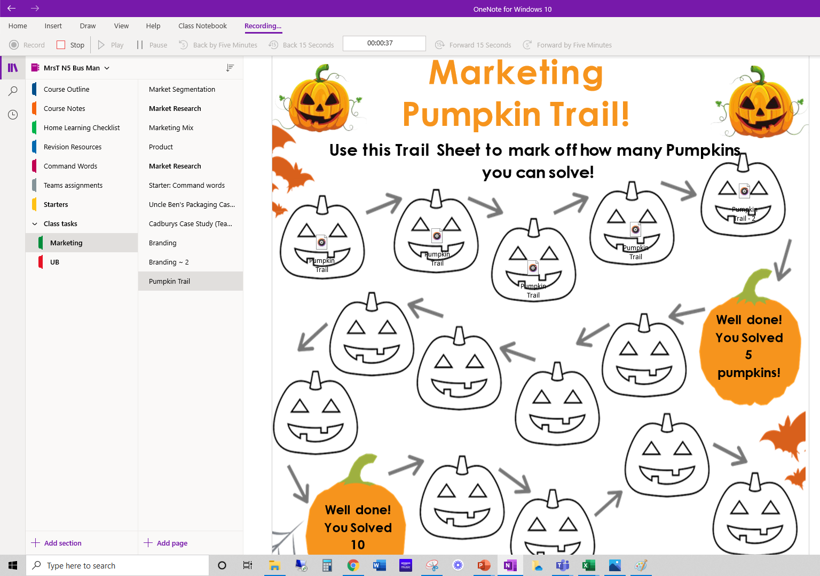Open Microsoft Teams from taskbar
Viewport: 820px width, 576px height.
[563, 566]
